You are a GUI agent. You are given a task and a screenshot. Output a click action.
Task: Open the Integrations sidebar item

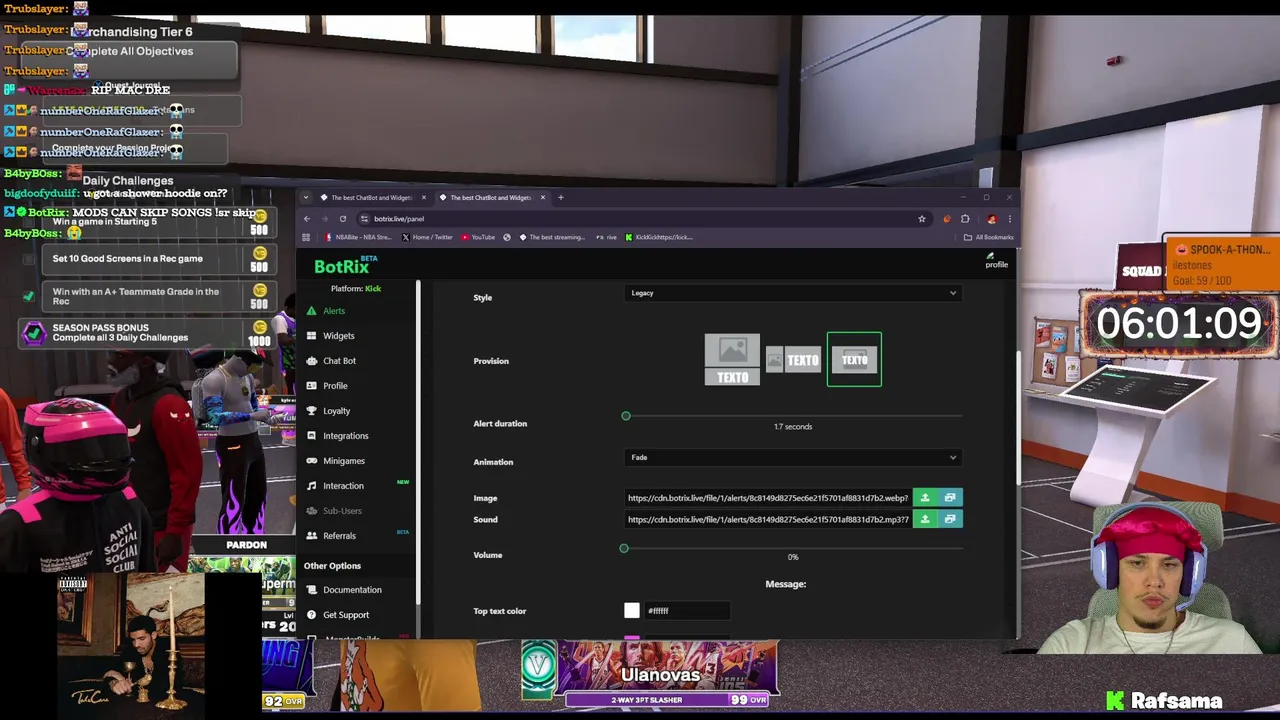coord(345,436)
